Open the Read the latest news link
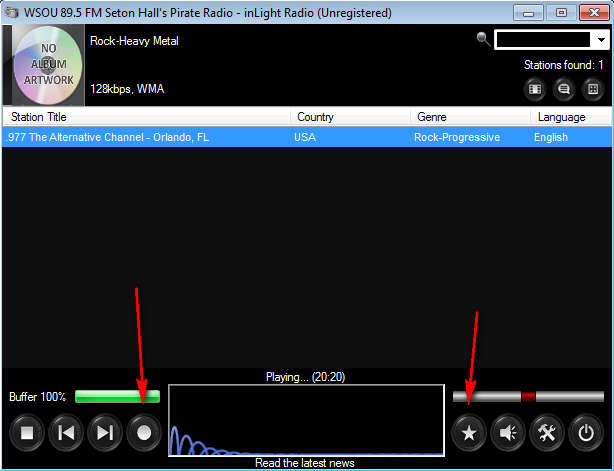 point(305,463)
